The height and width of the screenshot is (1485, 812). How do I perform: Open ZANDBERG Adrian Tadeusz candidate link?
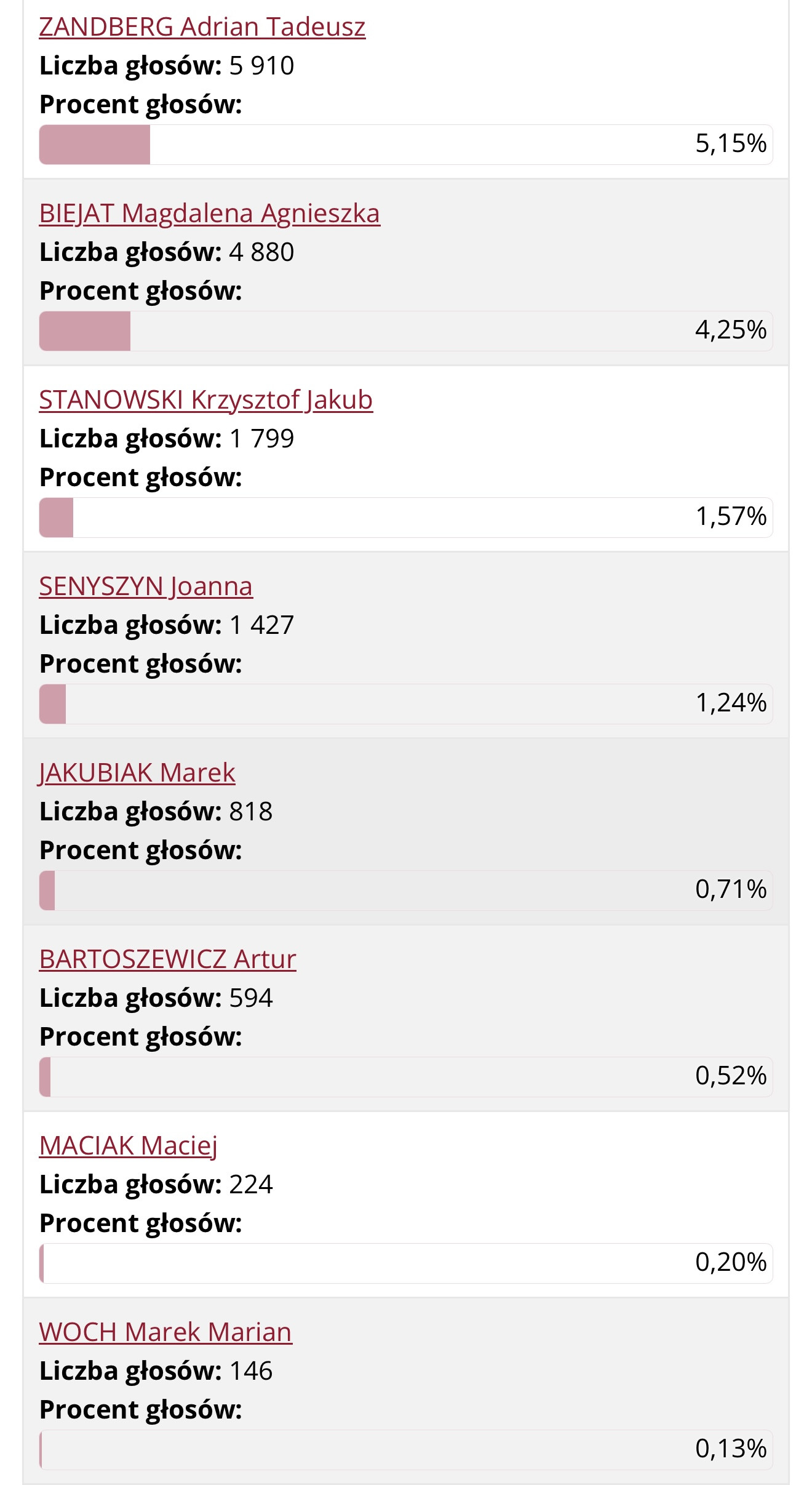(x=202, y=27)
